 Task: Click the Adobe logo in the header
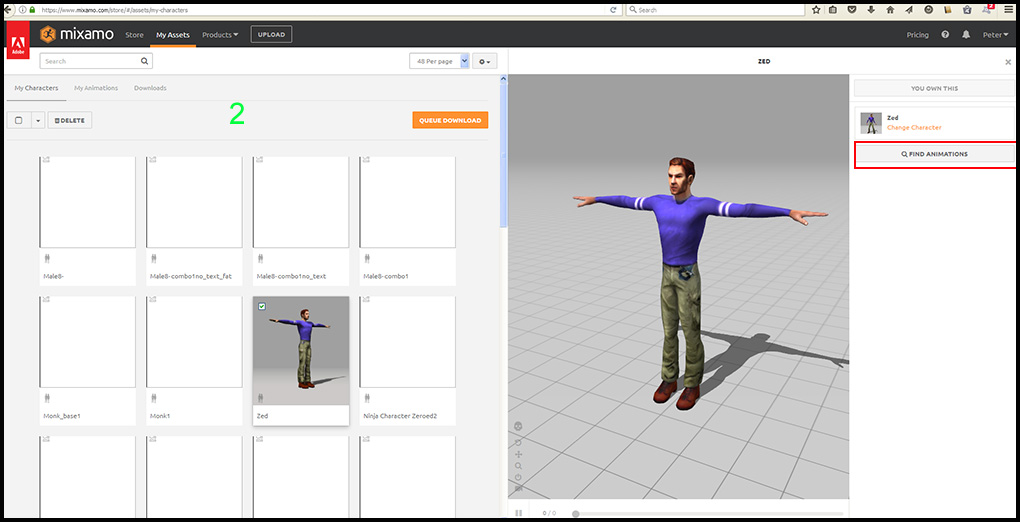[18, 42]
